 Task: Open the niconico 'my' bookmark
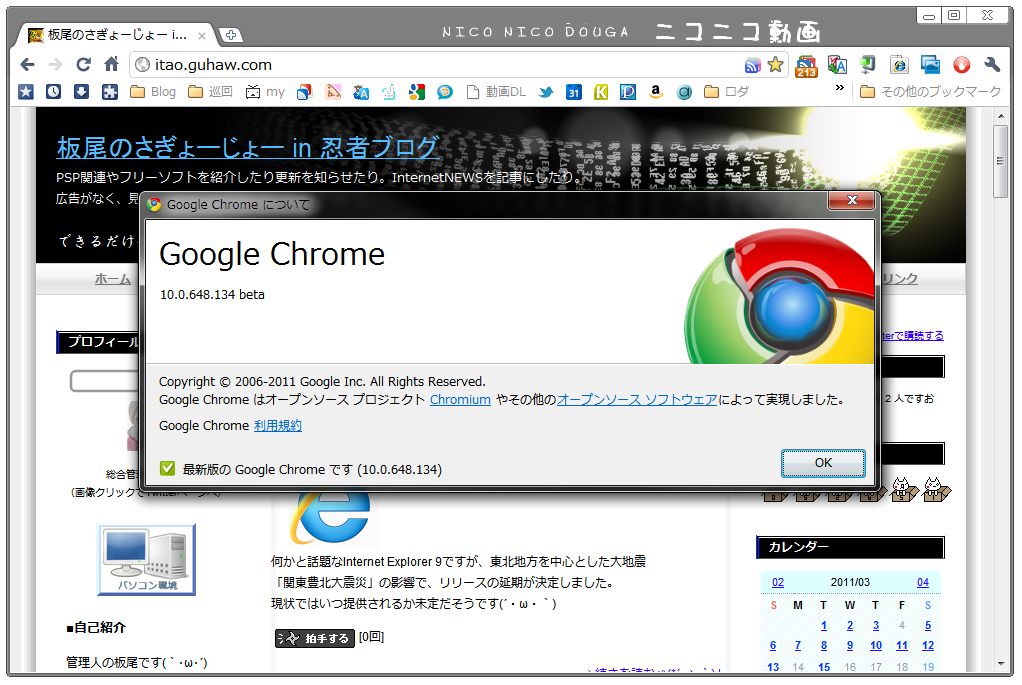pos(265,93)
